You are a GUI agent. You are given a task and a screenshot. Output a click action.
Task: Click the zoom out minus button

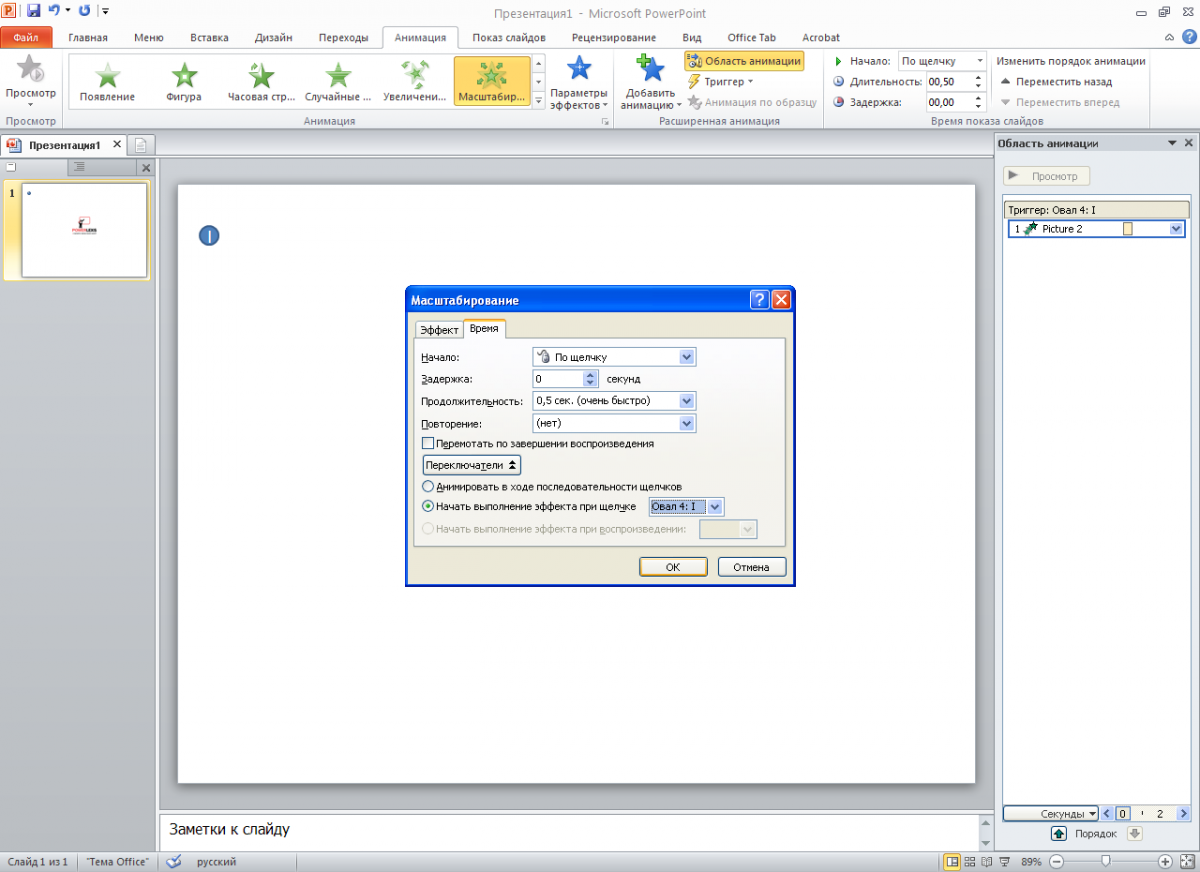pyautogui.click(x=1056, y=861)
